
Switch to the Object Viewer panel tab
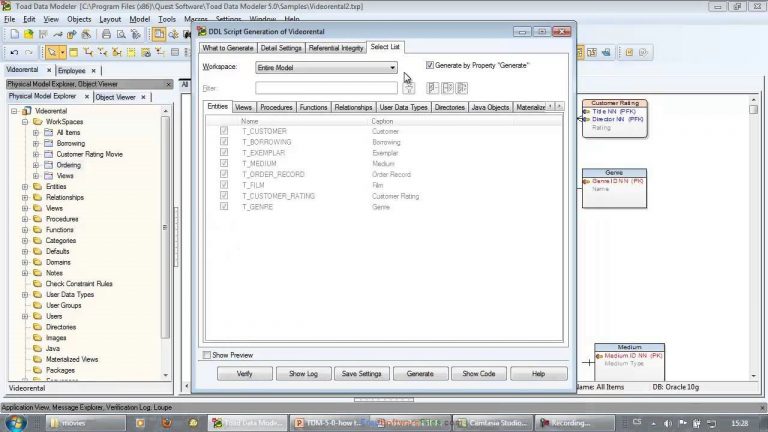pos(116,97)
